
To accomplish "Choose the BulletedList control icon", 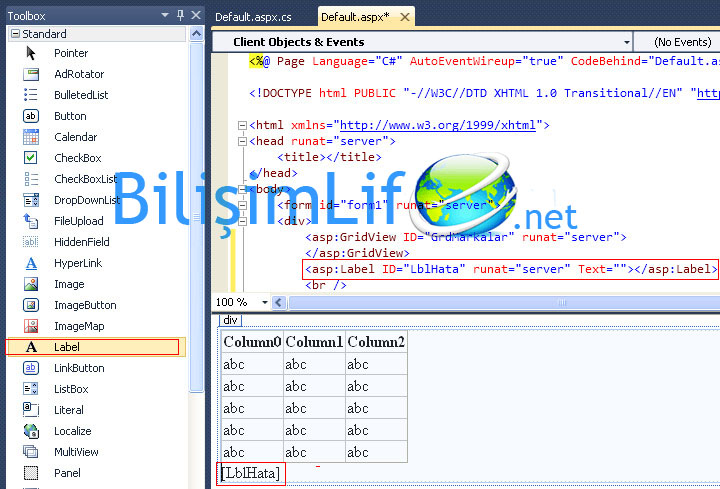I will click(31, 95).
